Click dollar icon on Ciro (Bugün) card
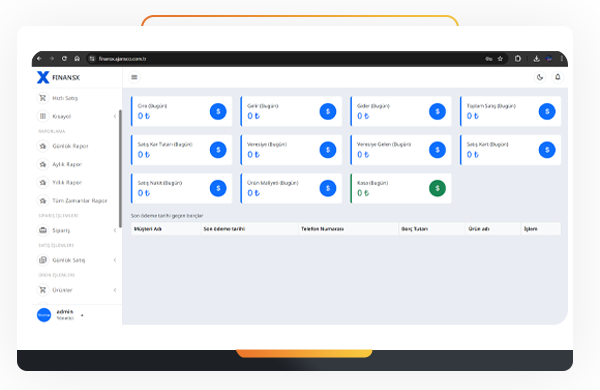Screen dimensions: 600x390 218,111
